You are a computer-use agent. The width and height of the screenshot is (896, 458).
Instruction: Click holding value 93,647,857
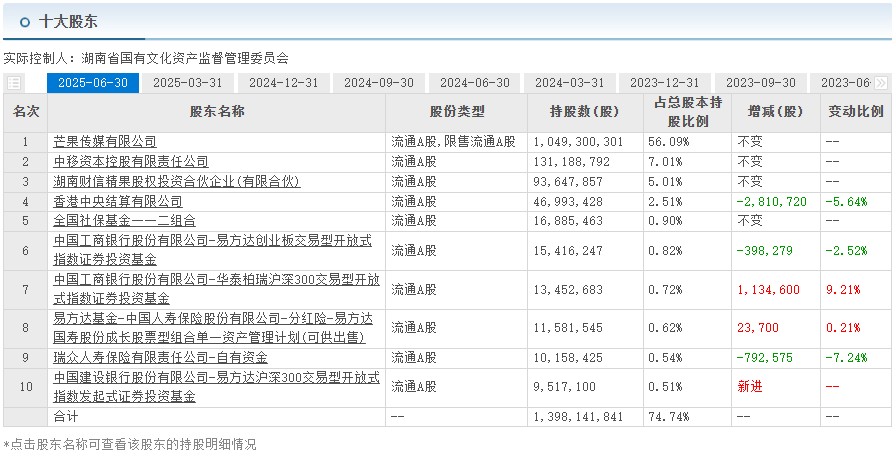point(568,182)
